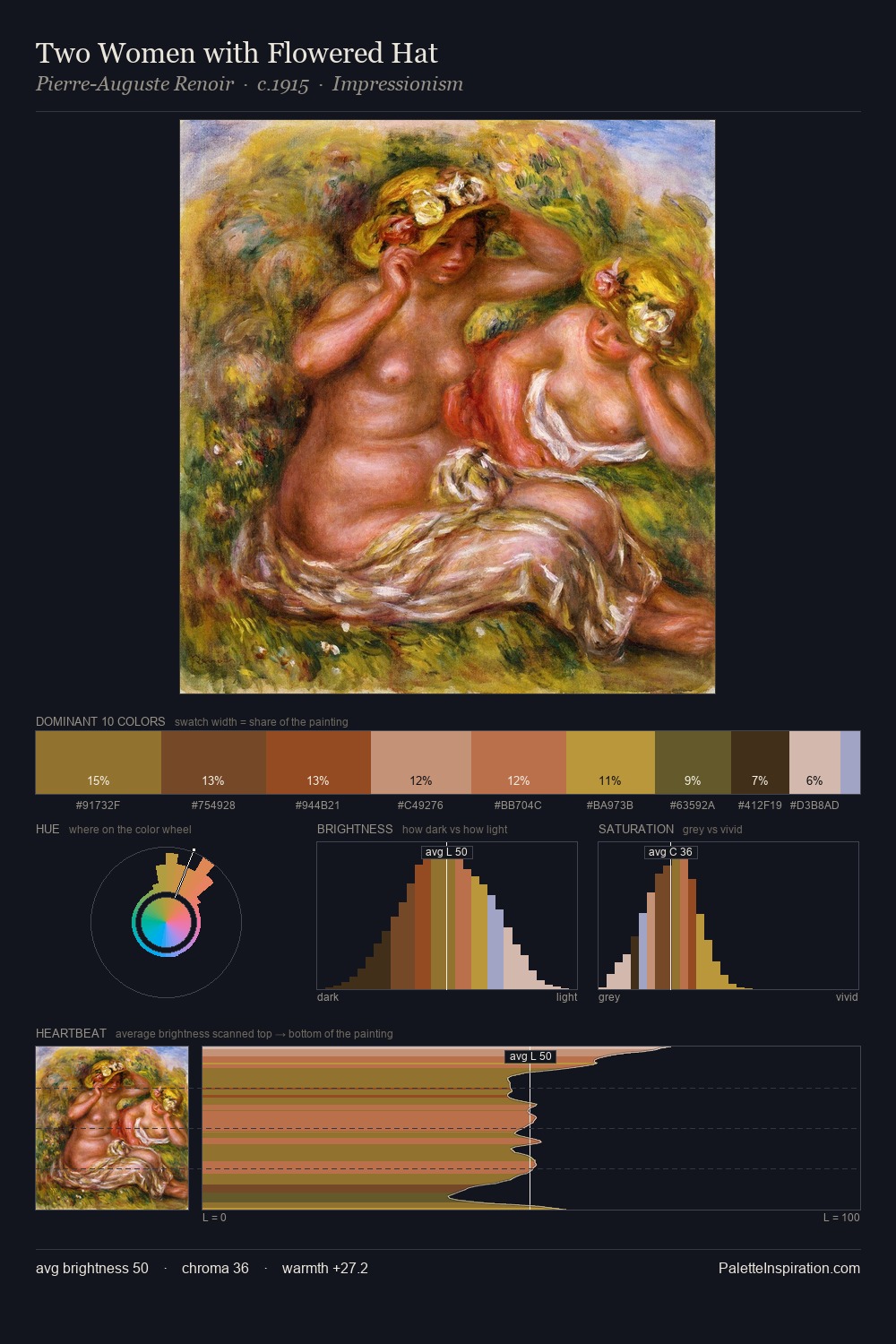896x1344 pixels.
Task: Click the heartbeat scan description caption
Action: [254, 1034]
